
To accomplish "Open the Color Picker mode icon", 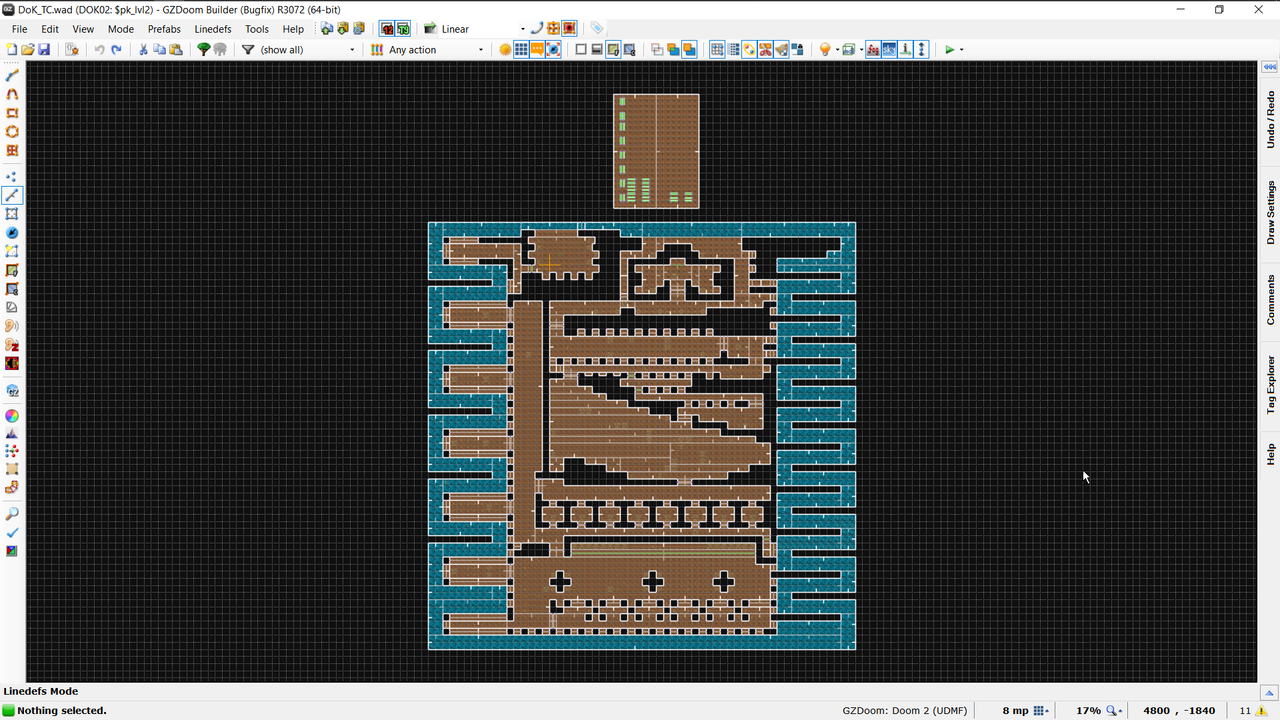I will point(12,415).
